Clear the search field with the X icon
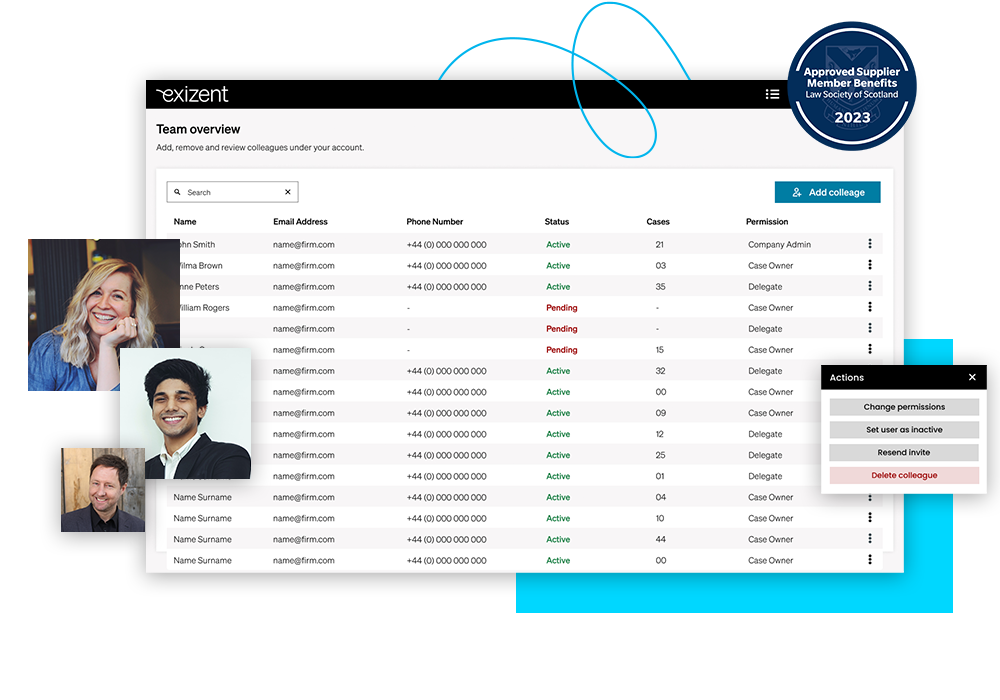 (287, 191)
